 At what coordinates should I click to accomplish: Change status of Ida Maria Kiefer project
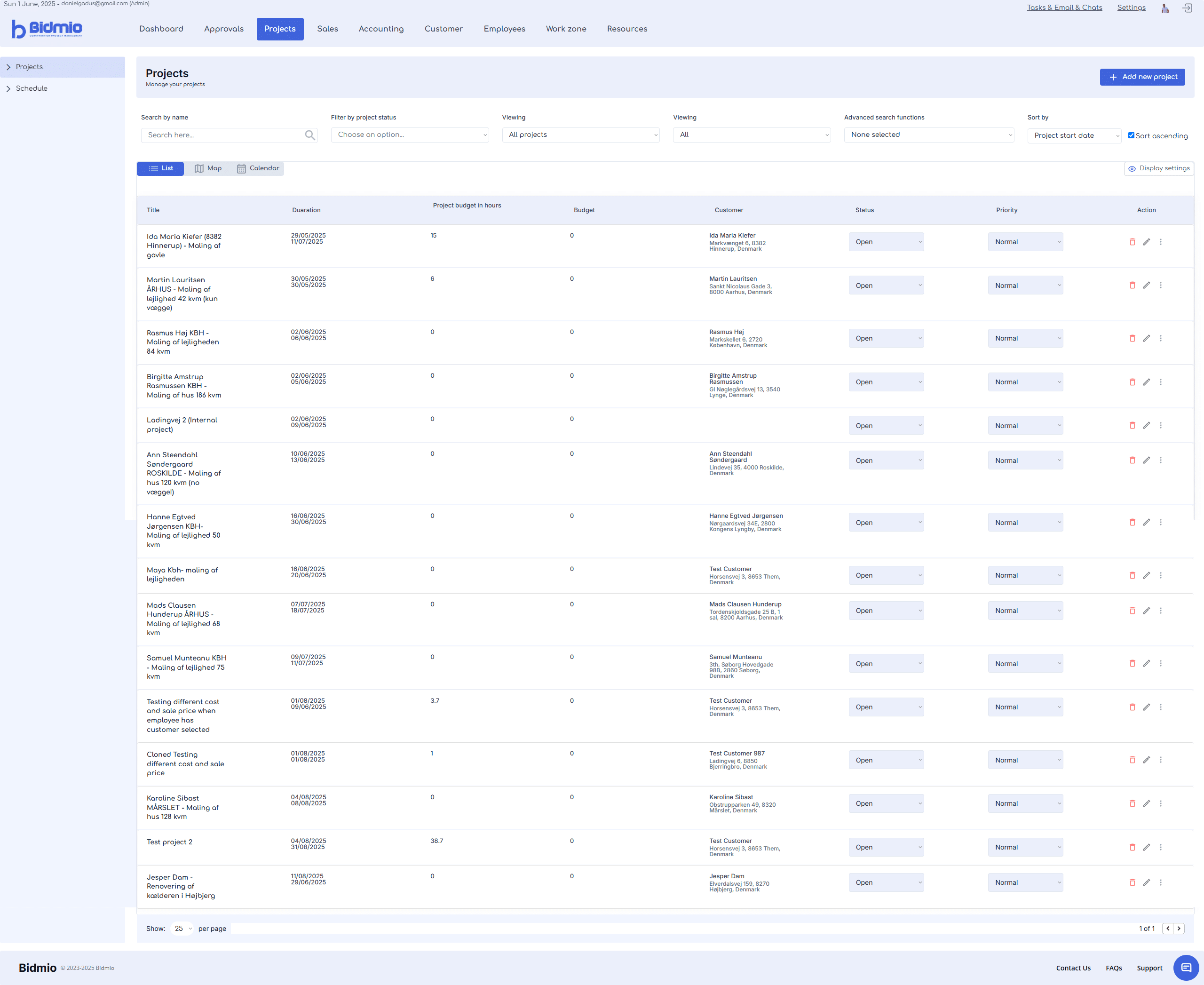[x=886, y=242]
